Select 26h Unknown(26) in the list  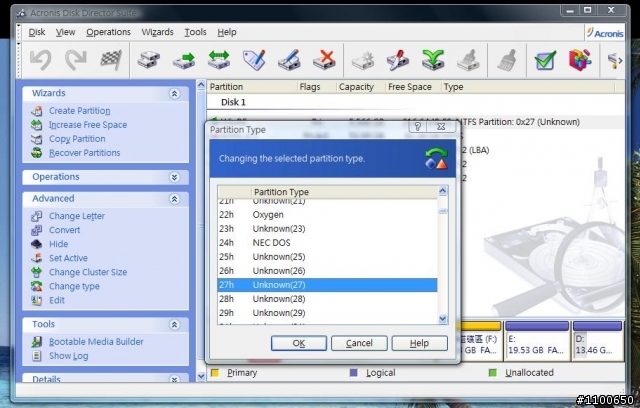pyautogui.click(x=327, y=271)
